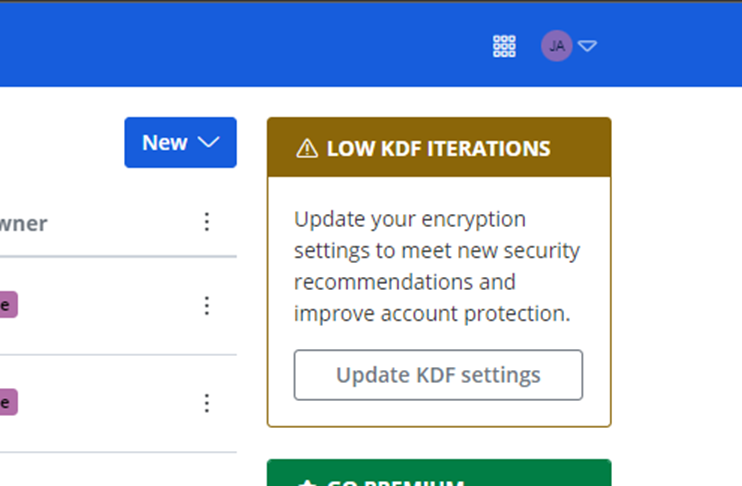Select the second vault item row
The height and width of the screenshot is (486, 742).
[x=100, y=403]
